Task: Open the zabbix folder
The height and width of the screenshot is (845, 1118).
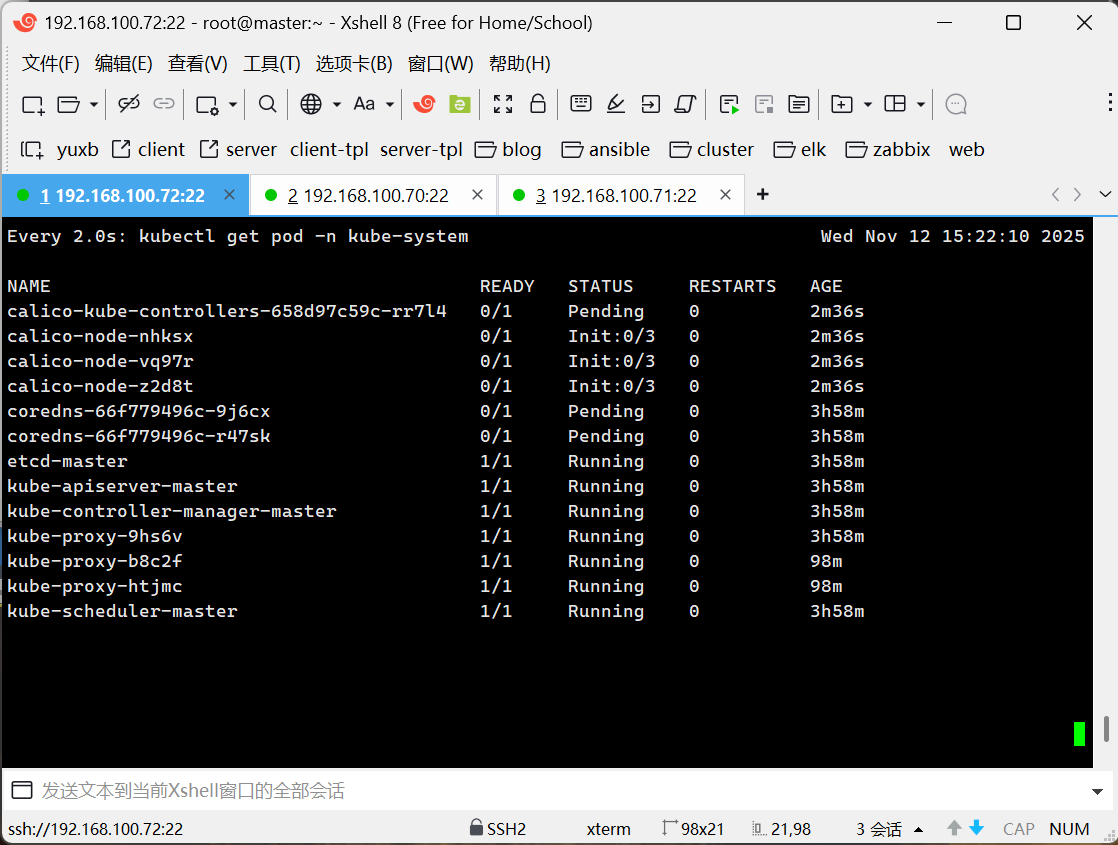Action: point(888,150)
